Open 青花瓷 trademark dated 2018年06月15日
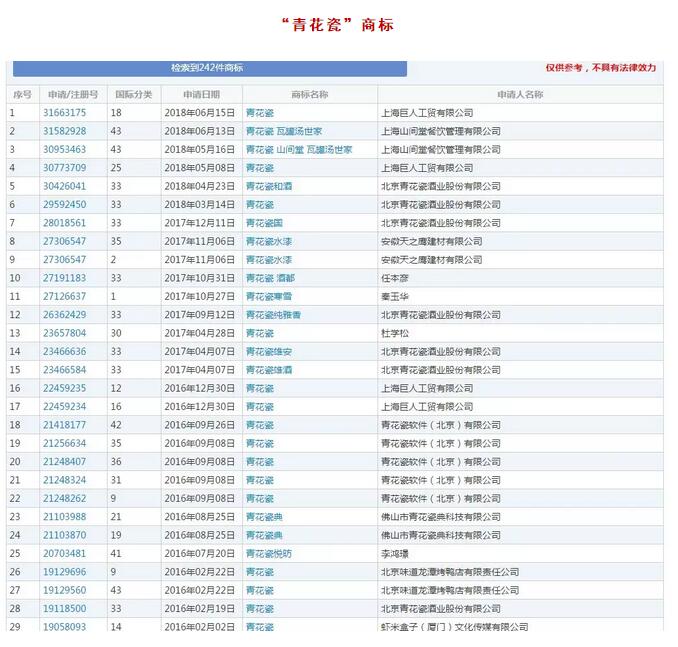This screenshot has width=678, height=647. [x=260, y=113]
